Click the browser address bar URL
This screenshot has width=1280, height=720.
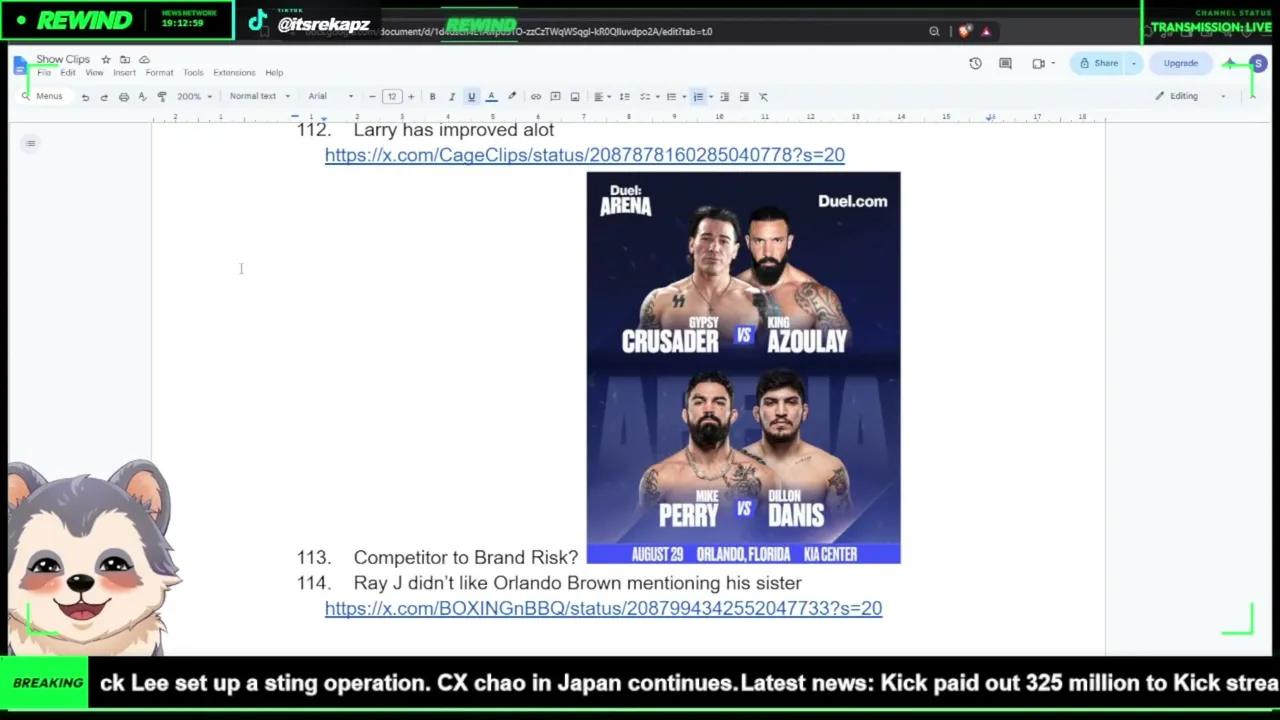click(x=546, y=32)
